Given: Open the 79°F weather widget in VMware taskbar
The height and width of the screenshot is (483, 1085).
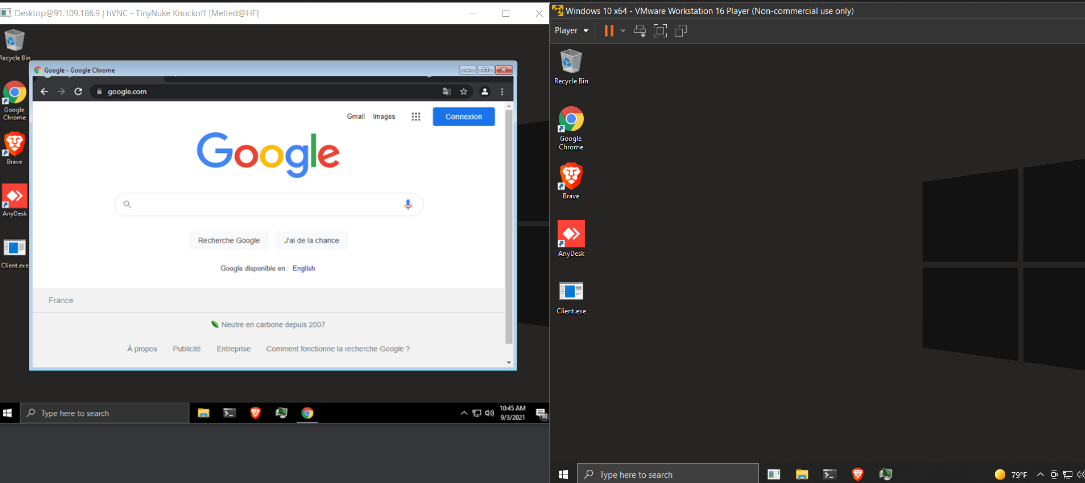Looking at the screenshot, I should pyautogui.click(x=1011, y=475).
